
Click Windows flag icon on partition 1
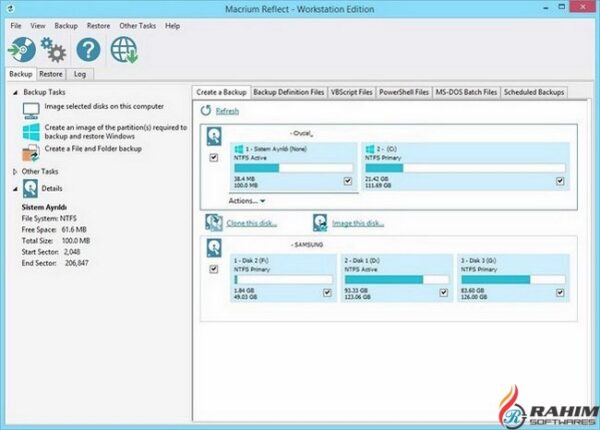pos(239,149)
